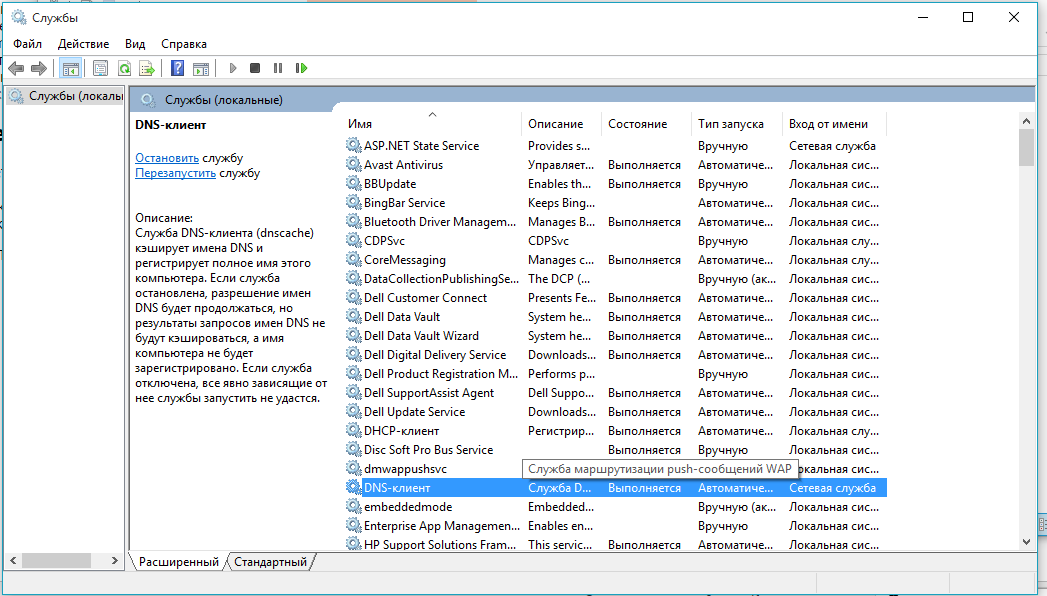Click the gear icon of DHCP-клиент
Image resolution: width=1047 pixels, height=596 pixels.
click(x=353, y=430)
